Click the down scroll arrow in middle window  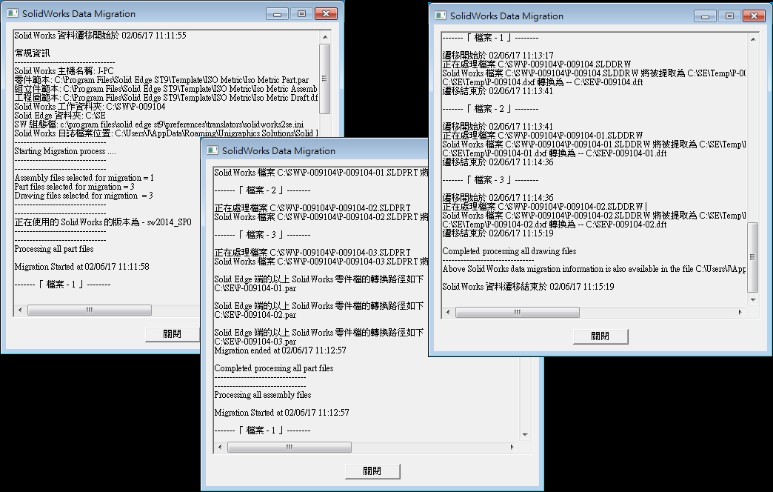pos(525,435)
